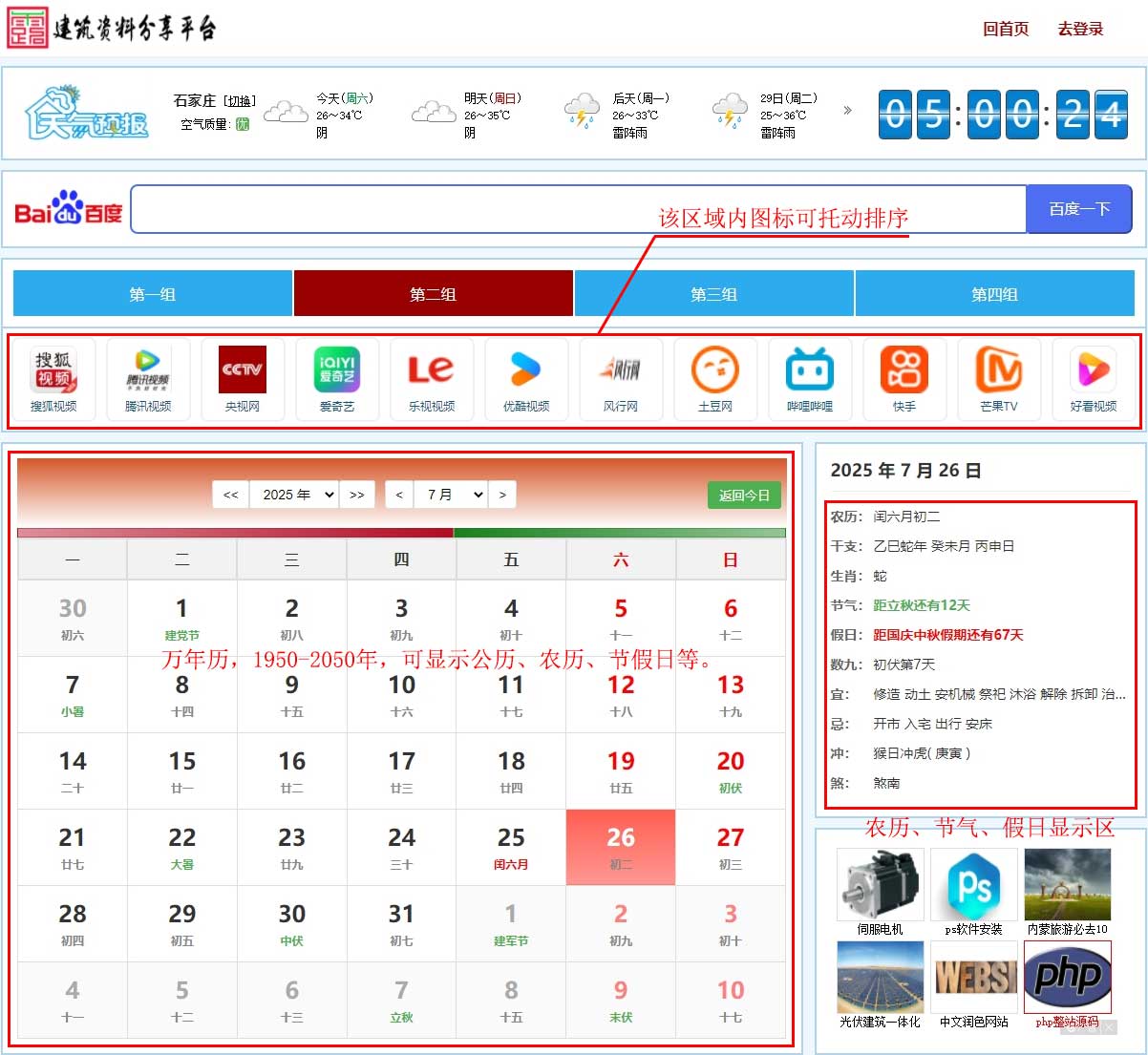
Task: Click the Tencent Video (腾讯视频) icon
Action: (148, 379)
